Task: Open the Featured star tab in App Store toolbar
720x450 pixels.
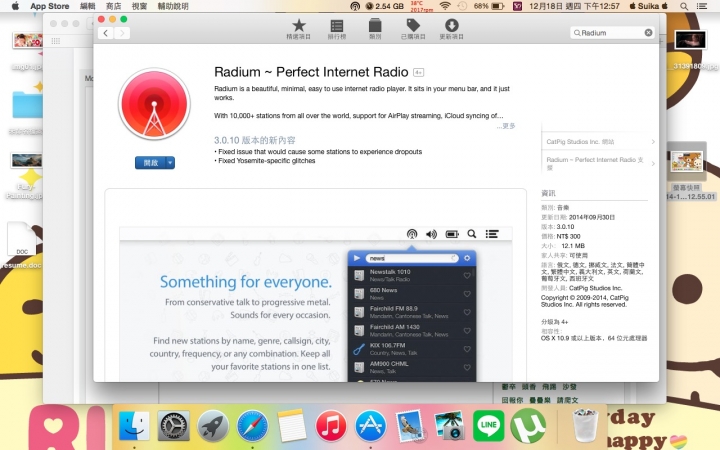Action: tap(298, 29)
